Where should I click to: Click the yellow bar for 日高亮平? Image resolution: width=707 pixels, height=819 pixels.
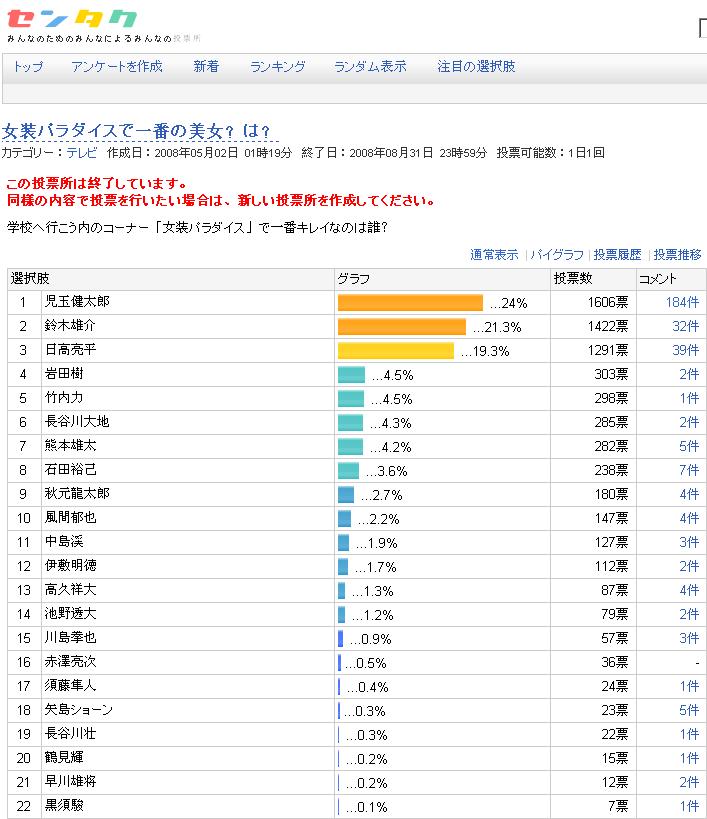pos(396,351)
